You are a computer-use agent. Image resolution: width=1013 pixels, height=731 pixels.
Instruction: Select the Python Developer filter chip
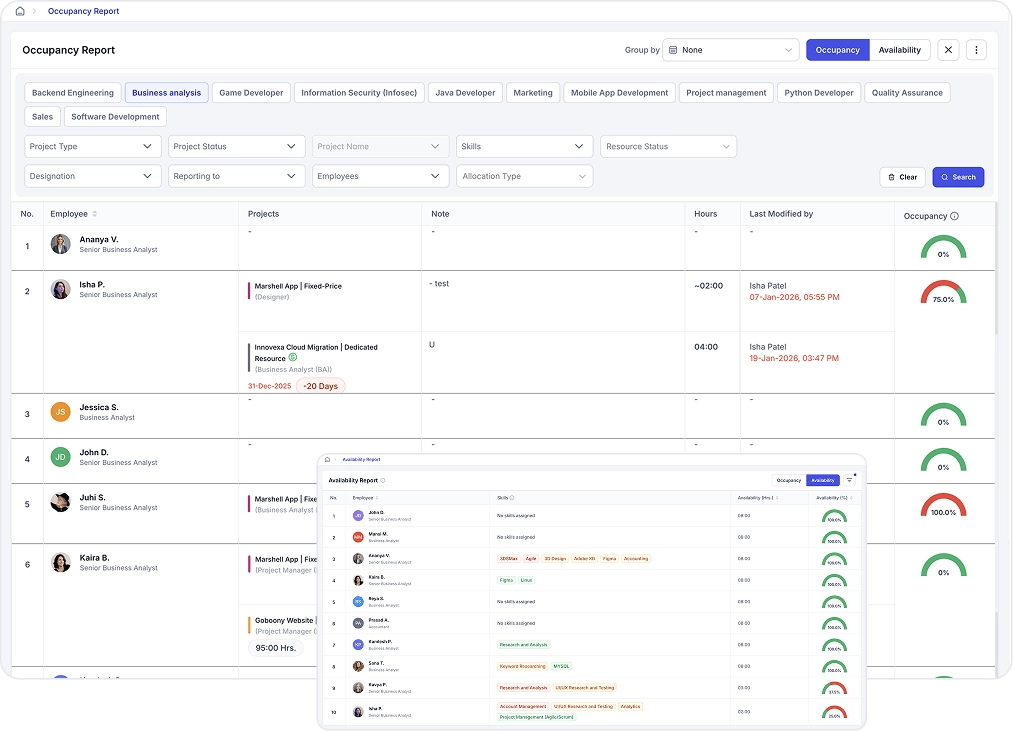tap(819, 93)
